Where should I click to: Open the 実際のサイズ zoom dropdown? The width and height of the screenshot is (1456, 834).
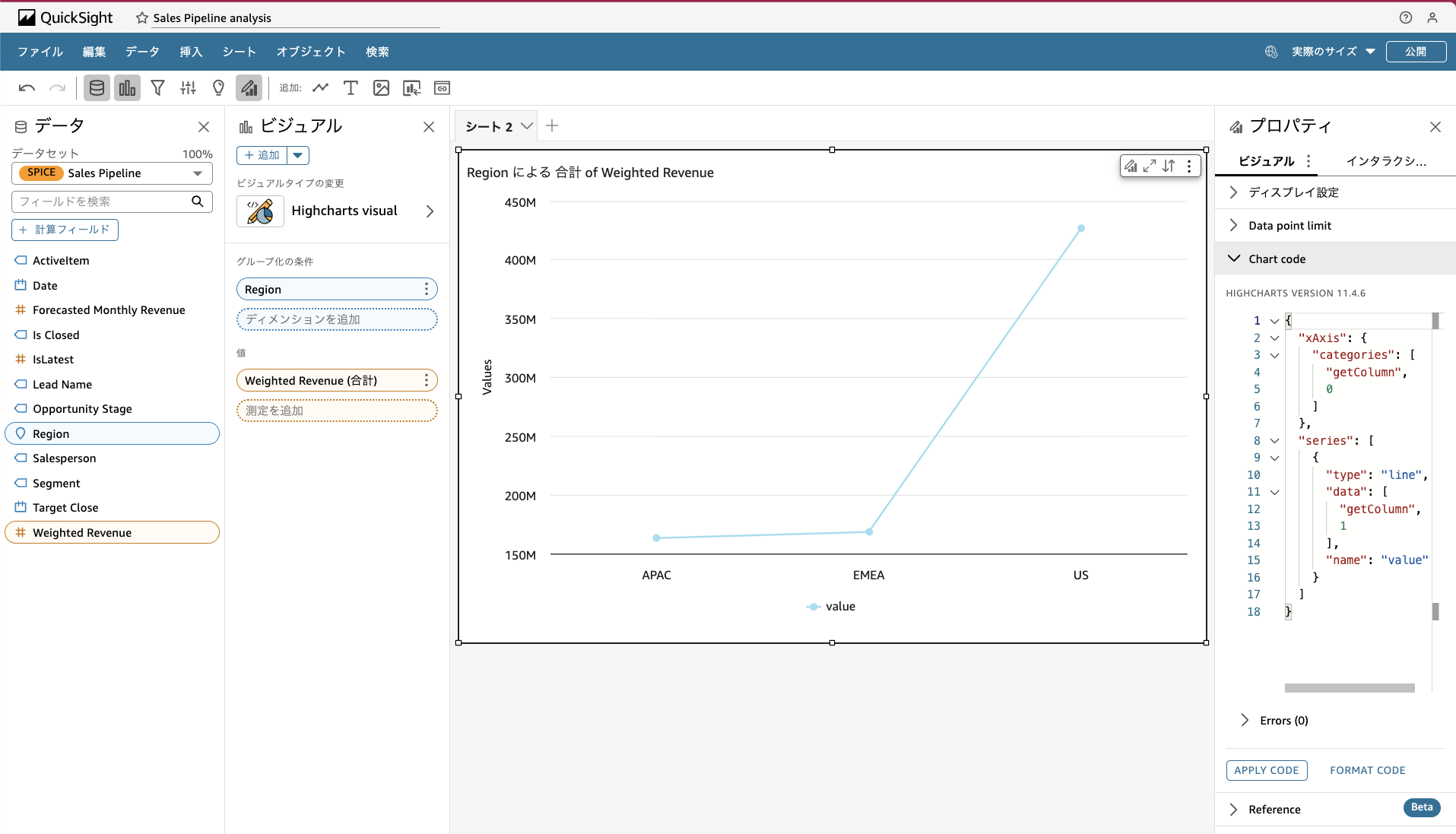tap(1333, 52)
